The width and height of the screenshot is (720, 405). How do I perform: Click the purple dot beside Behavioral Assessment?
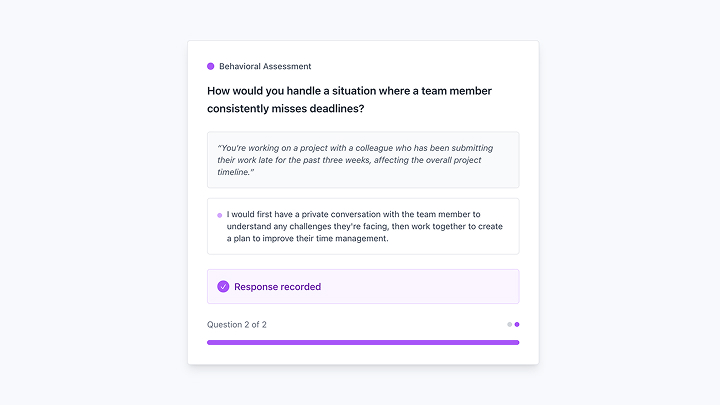click(210, 66)
